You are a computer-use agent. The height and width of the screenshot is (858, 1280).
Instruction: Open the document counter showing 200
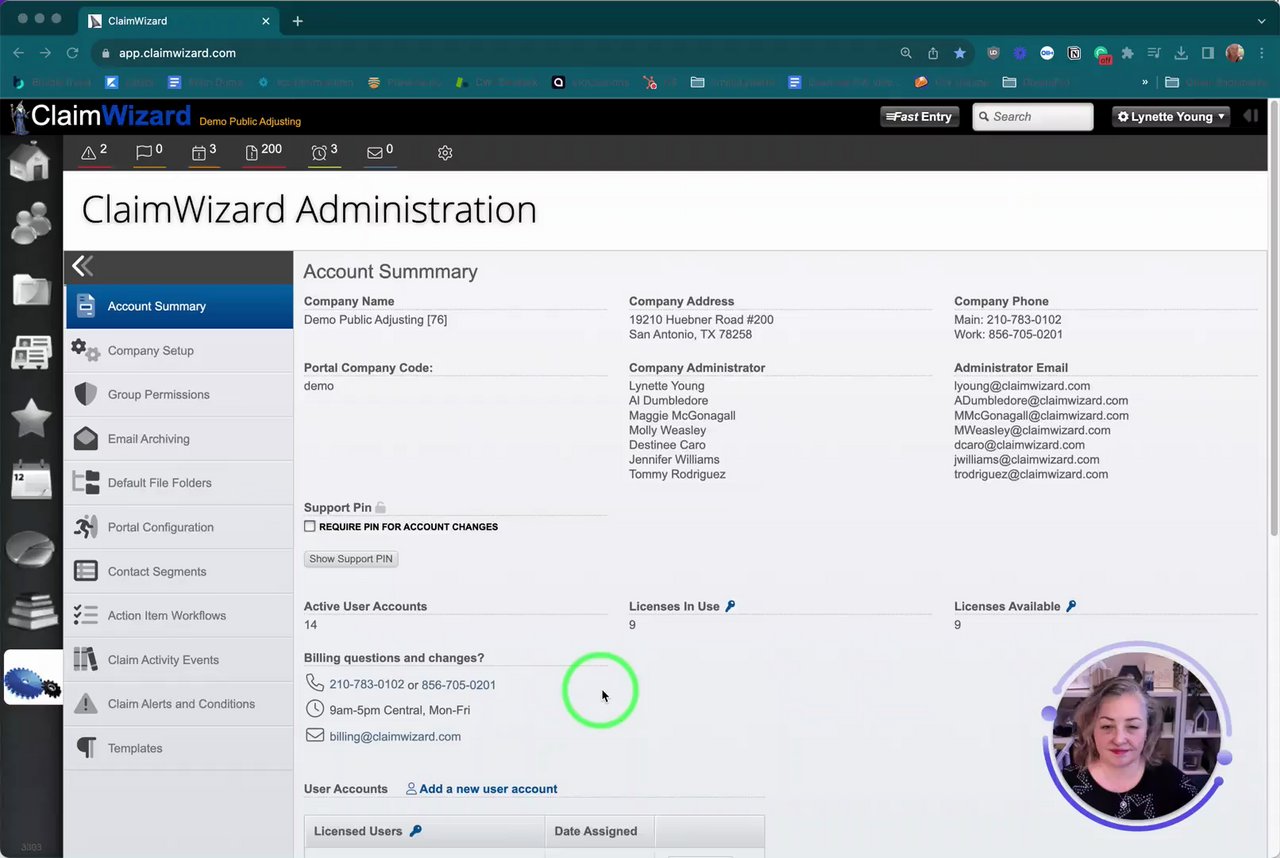(x=263, y=152)
